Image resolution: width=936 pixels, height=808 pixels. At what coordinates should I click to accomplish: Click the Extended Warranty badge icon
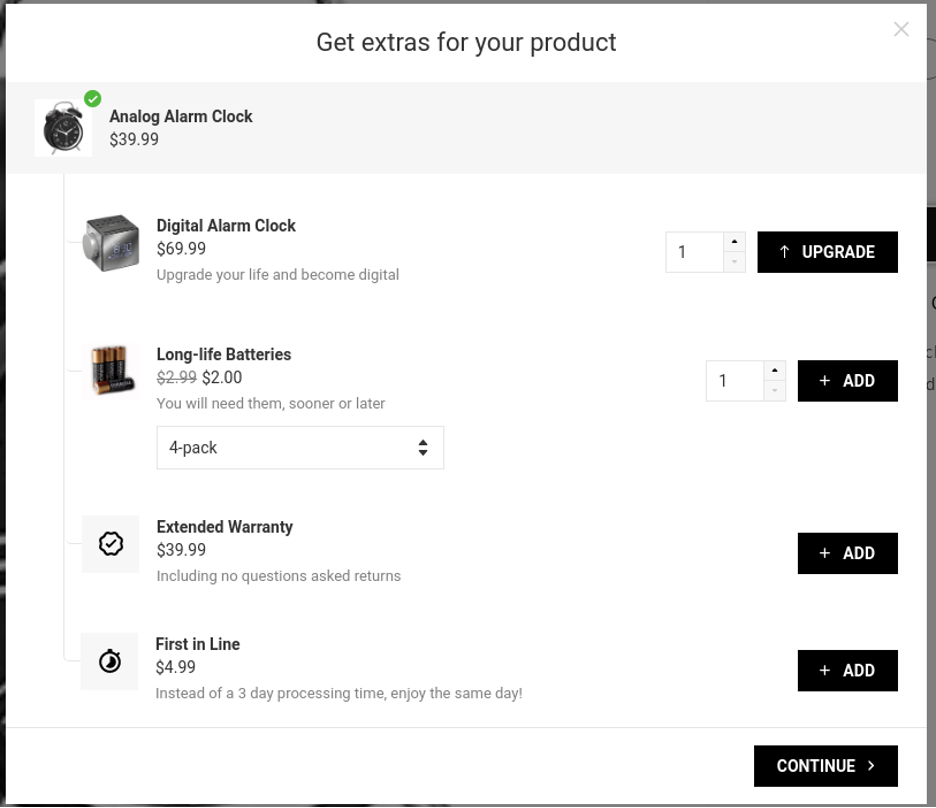110,543
